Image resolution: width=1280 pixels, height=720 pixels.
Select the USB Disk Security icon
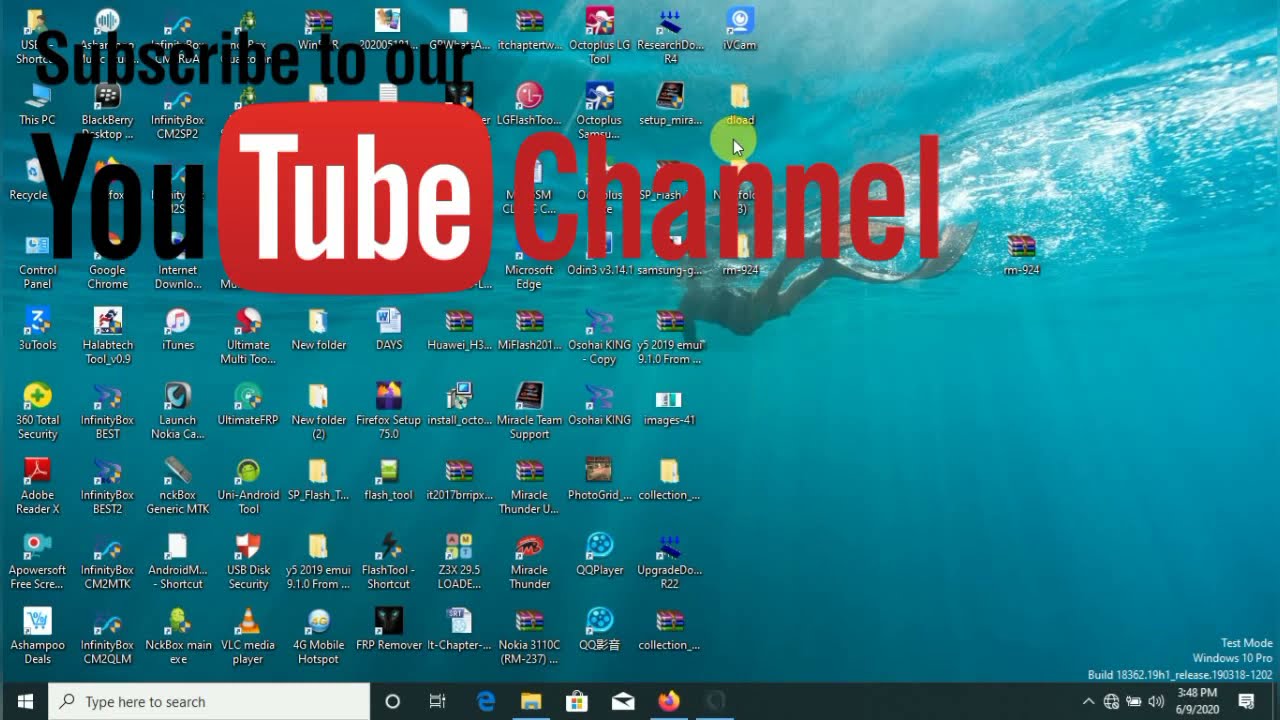click(248, 561)
